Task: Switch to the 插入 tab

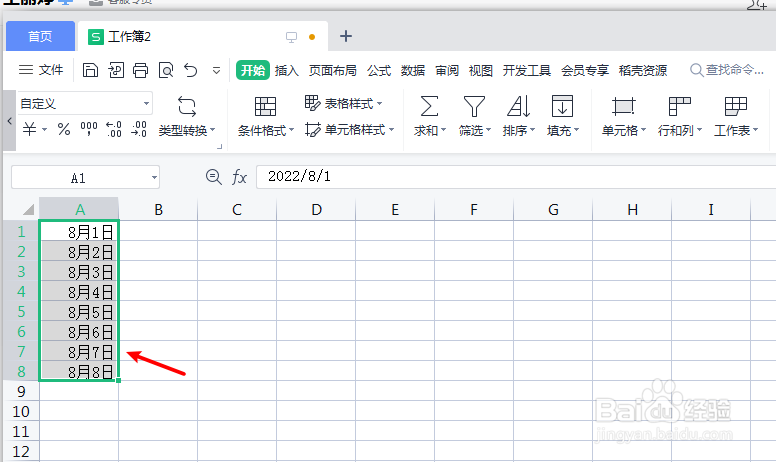Action: click(x=287, y=70)
